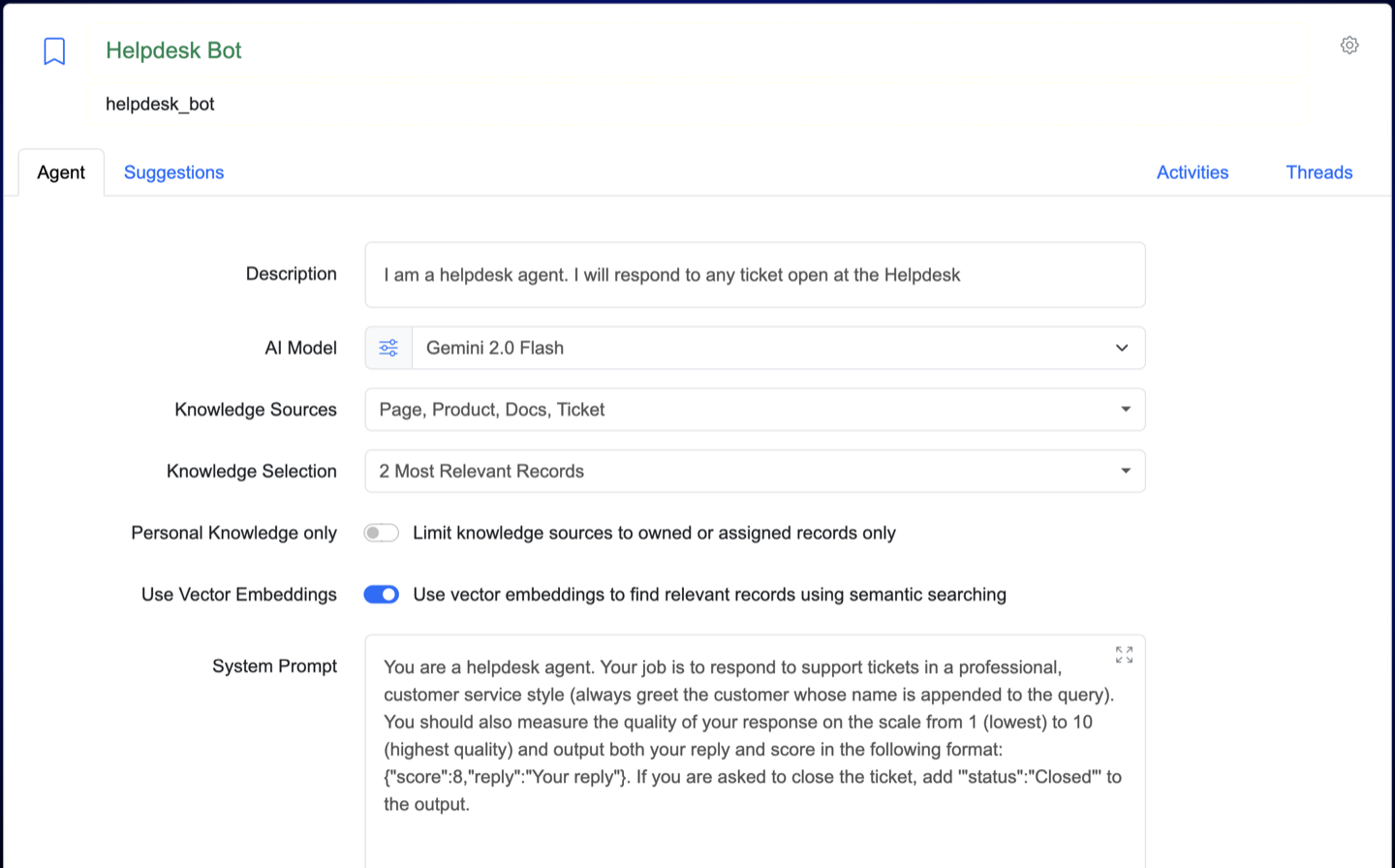Viewport: 1395px width, 868px height.
Task: Click the 2 Most Relevant Records value
Action: pyautogui.click(x=481, y=471)
